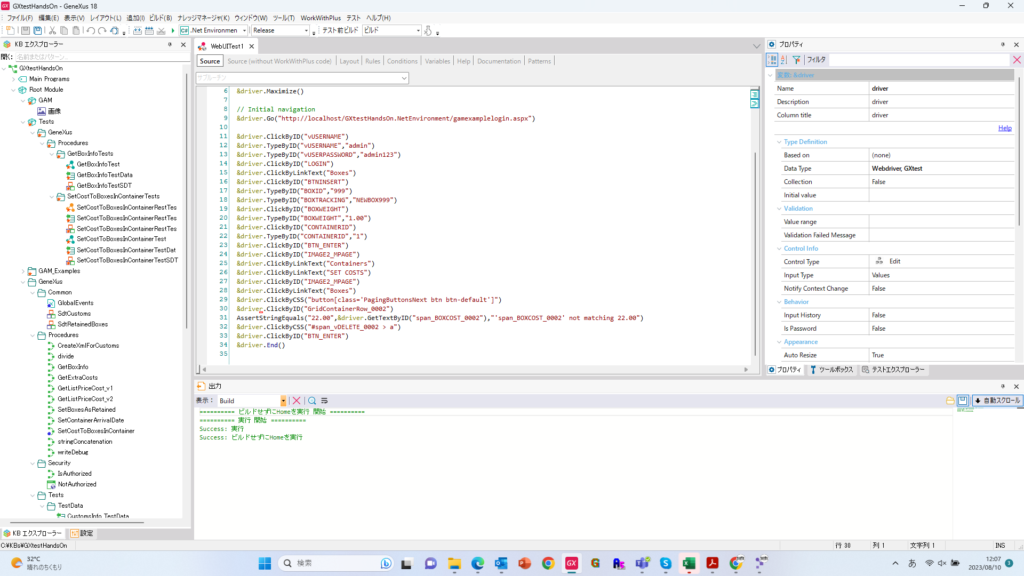Pin the KB Explorer panel with the auto-hide pin
1024x576 pixels.
(170, 44)
